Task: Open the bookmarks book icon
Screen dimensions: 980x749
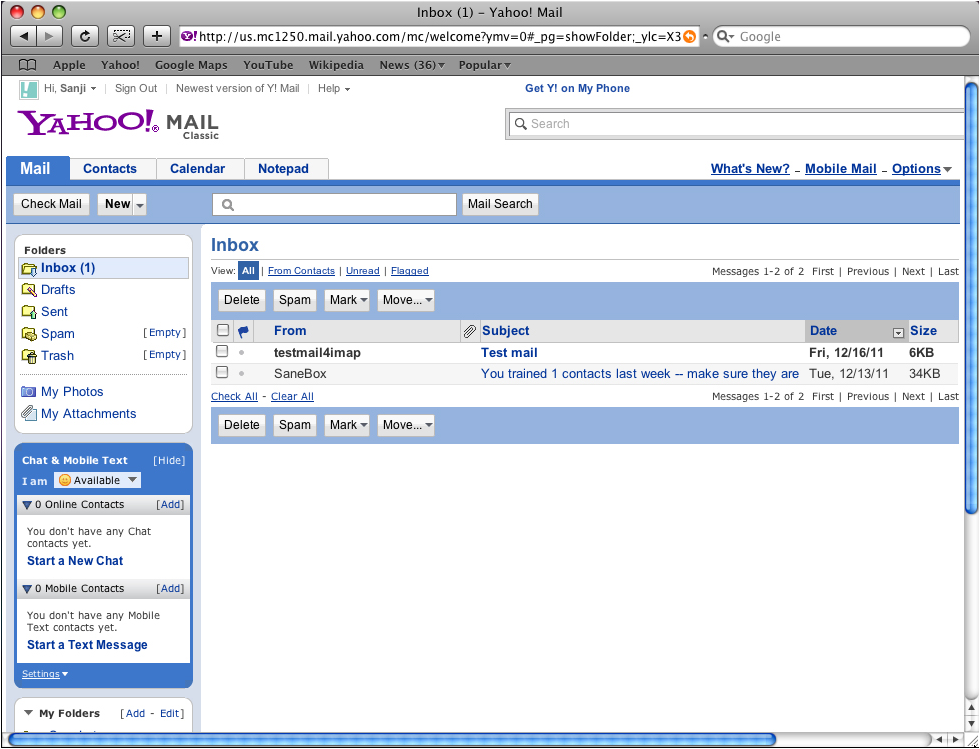Action: (28, 65)
